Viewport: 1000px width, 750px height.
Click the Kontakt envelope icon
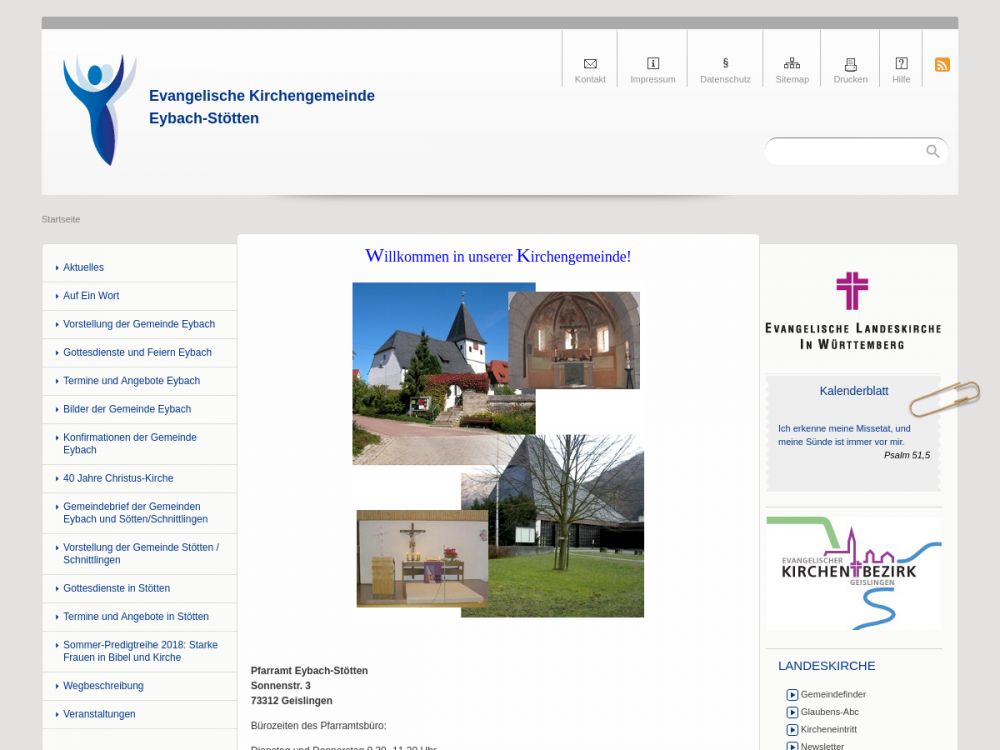590,64
